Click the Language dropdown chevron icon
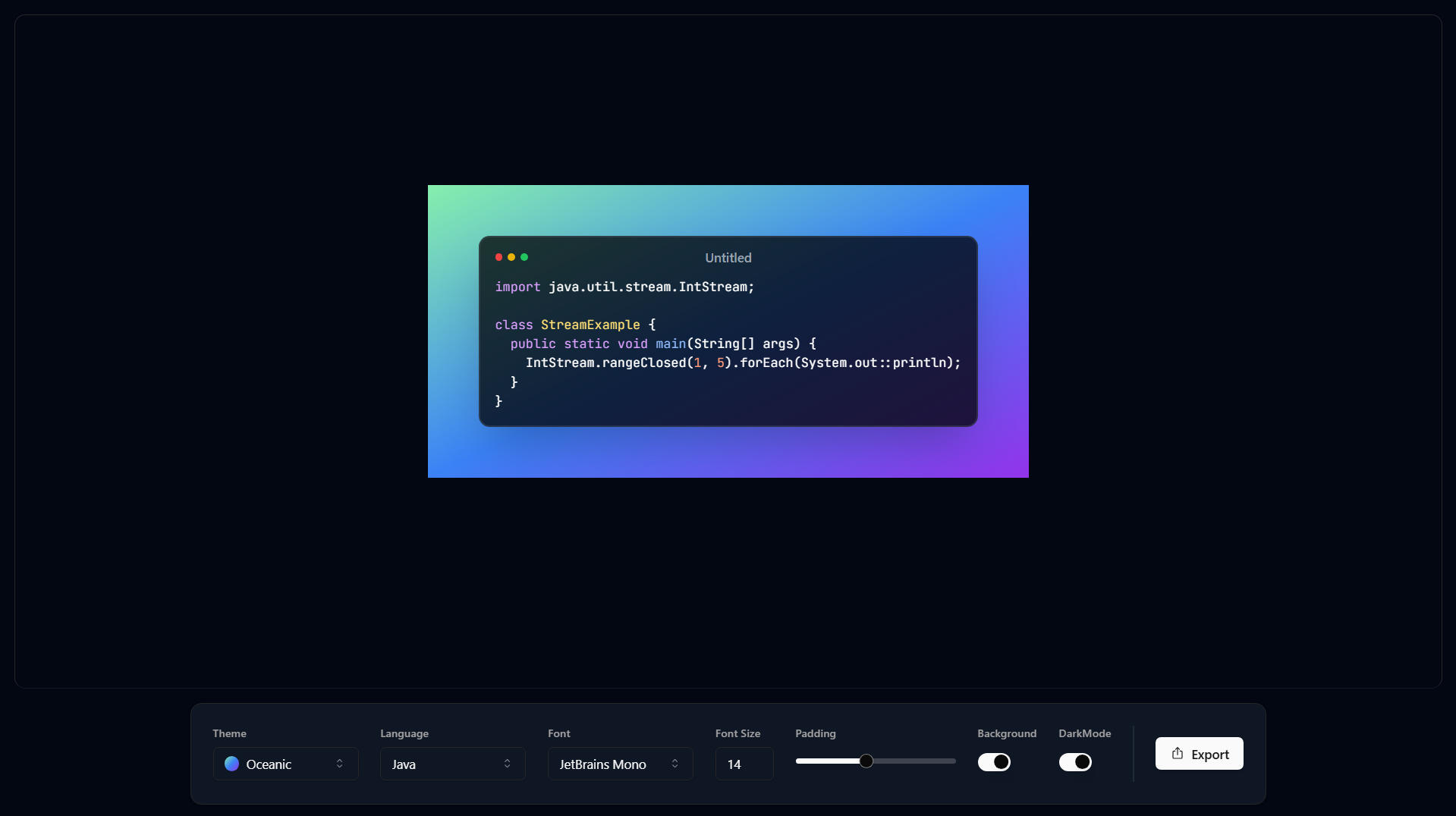The height and width of the screenshot is (816, 1456). (508, 764)
